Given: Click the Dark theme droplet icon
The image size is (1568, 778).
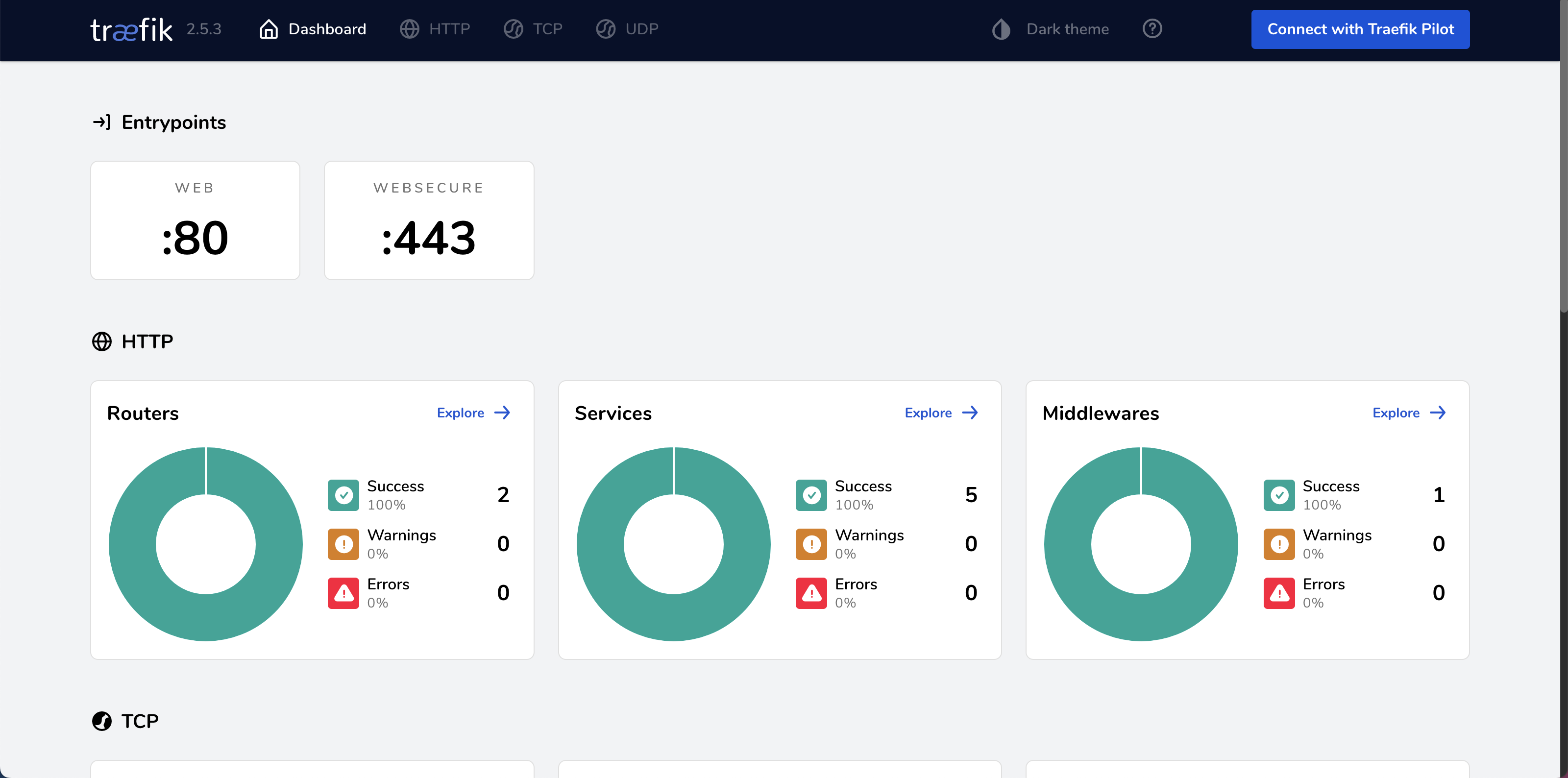Looking at the screenshot, I should (x=1001, y=29).
